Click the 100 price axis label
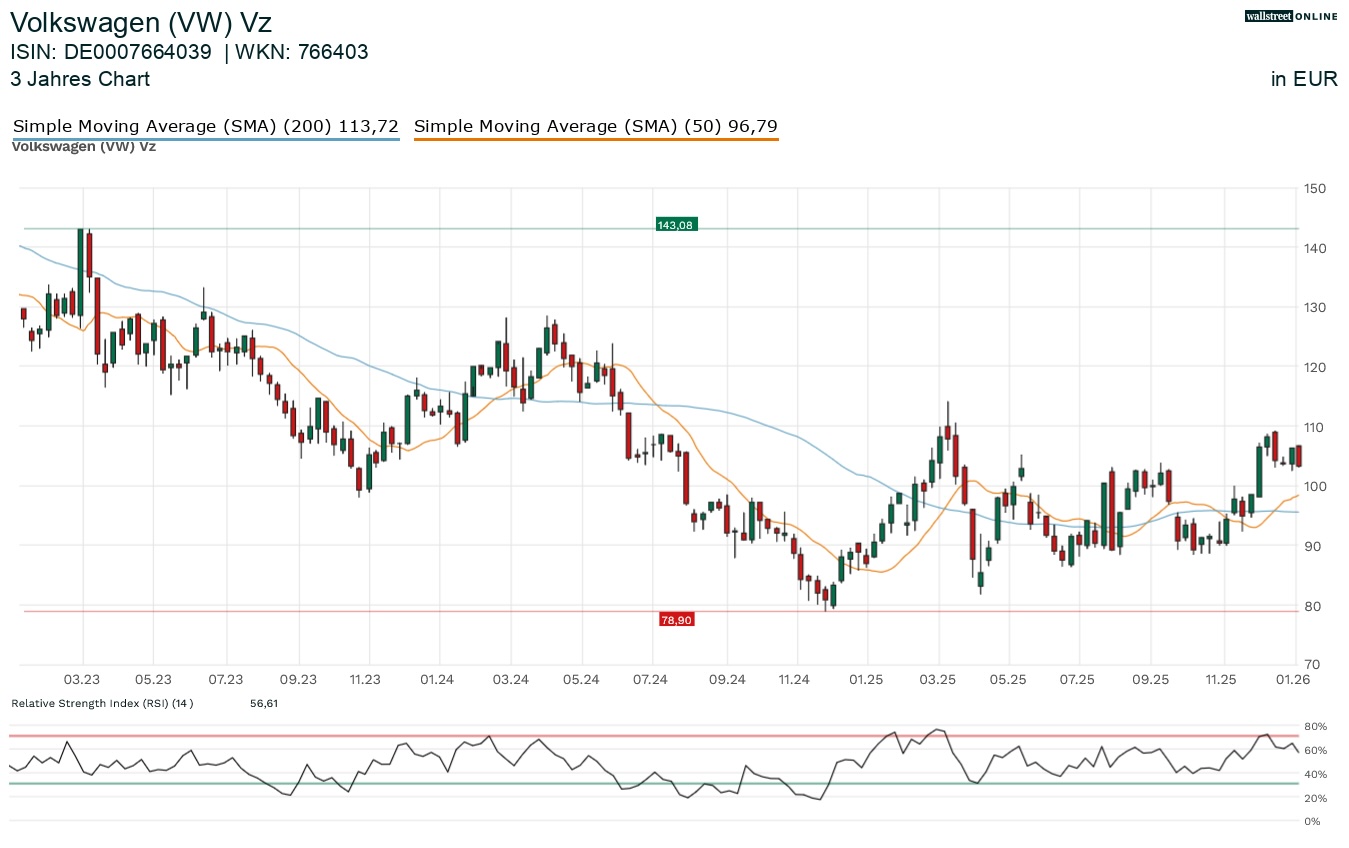This screenshot has width=1349, height=848. [1314, 487]
